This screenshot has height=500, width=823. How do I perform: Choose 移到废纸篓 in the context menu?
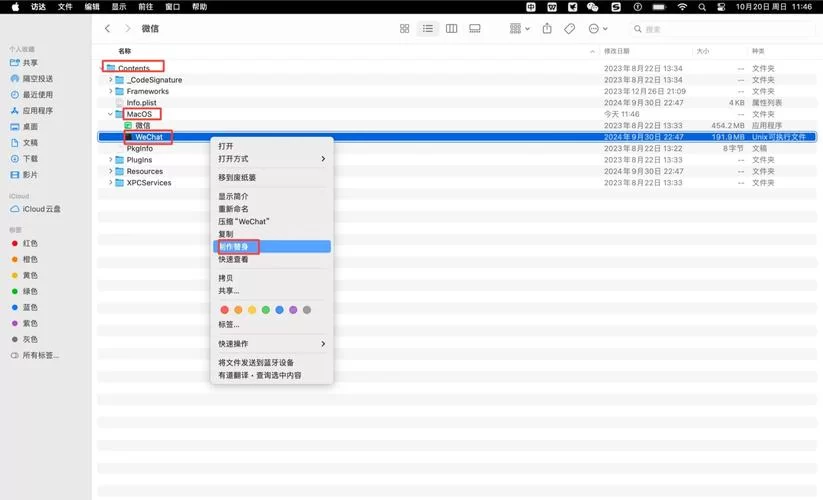272,177
